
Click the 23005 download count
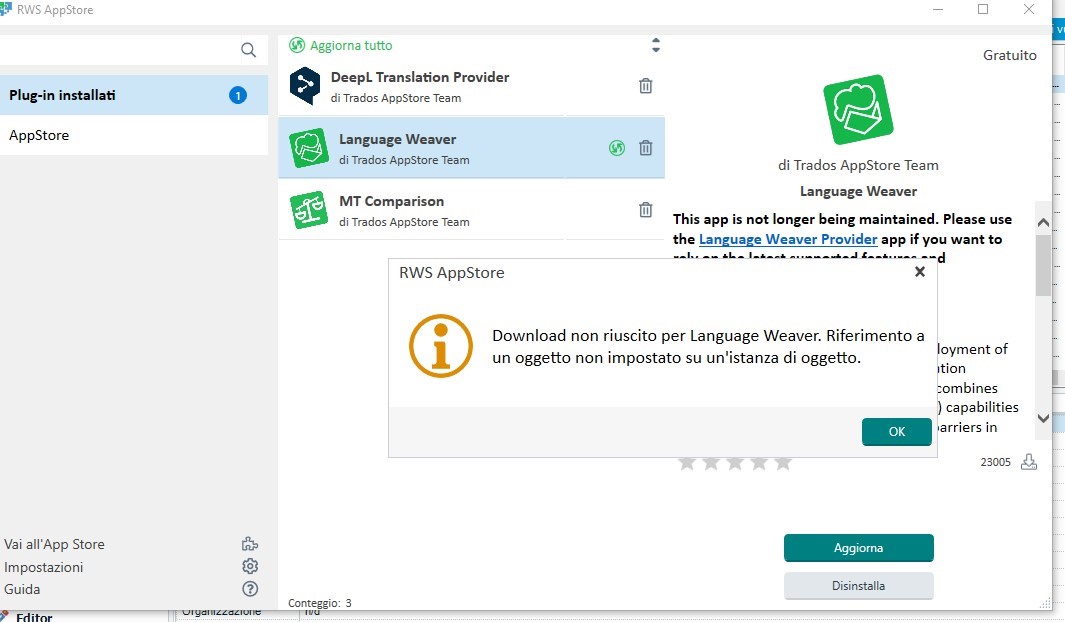click(x=995, y=462)
